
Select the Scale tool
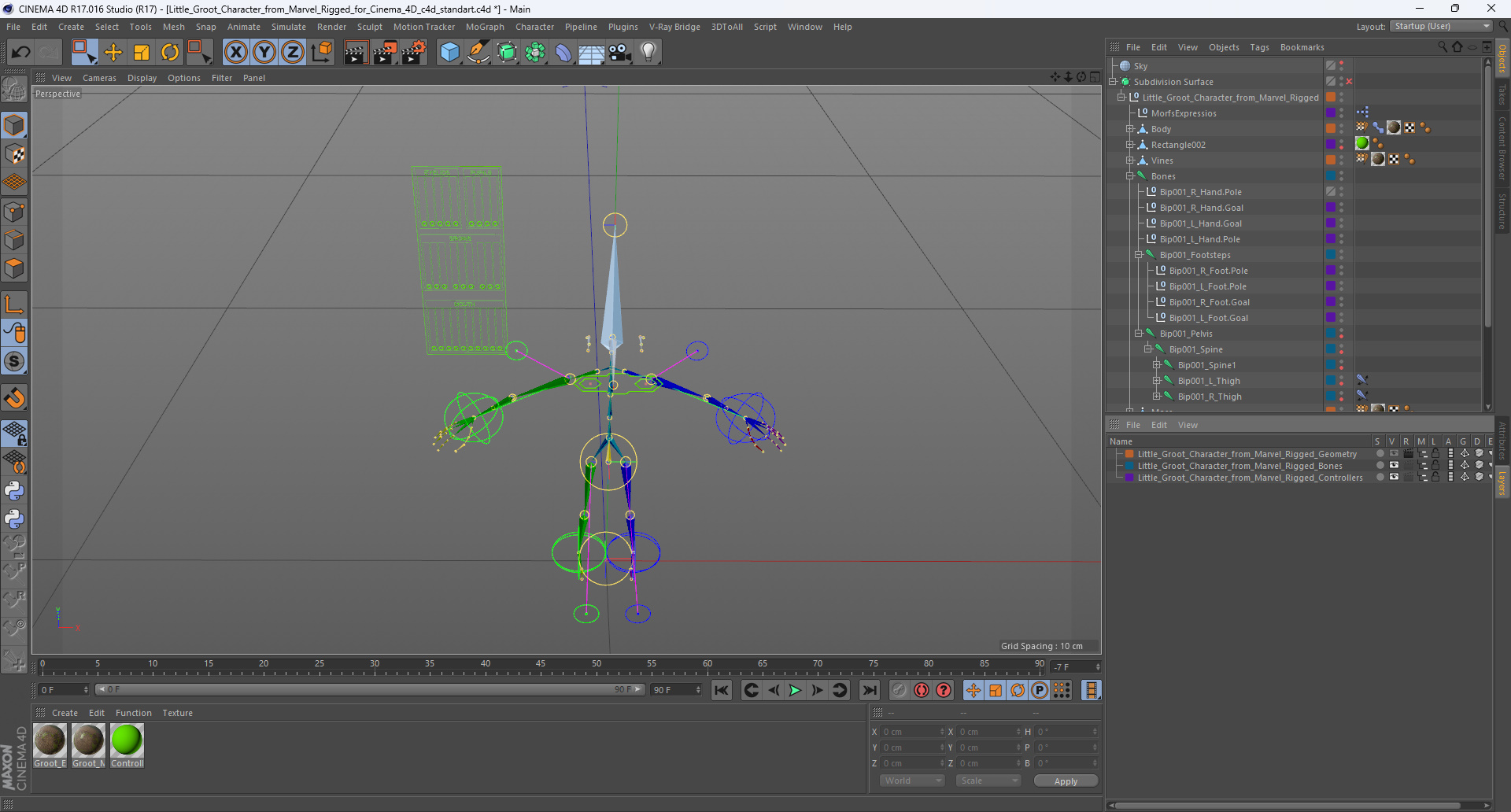142,52
